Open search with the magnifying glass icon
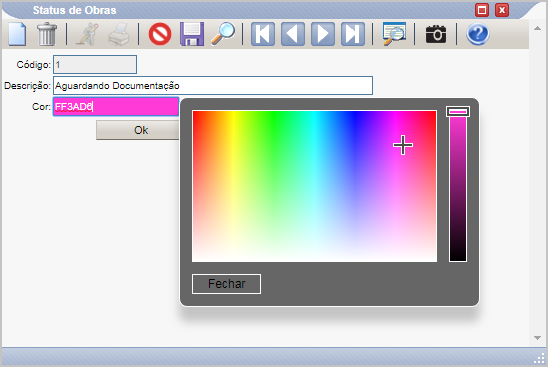The width and height of the screenshot is (548, 367). [x=223, y=34]
